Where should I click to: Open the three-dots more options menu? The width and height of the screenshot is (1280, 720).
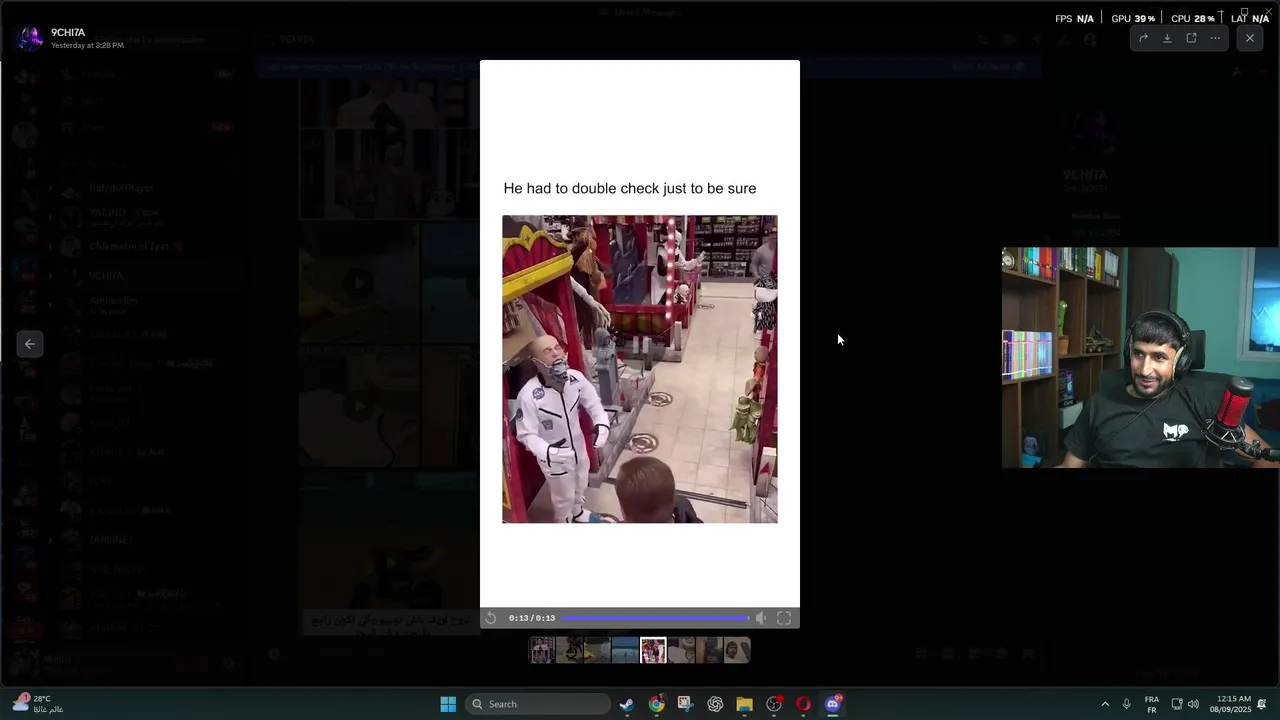(x=1215, y=38)
